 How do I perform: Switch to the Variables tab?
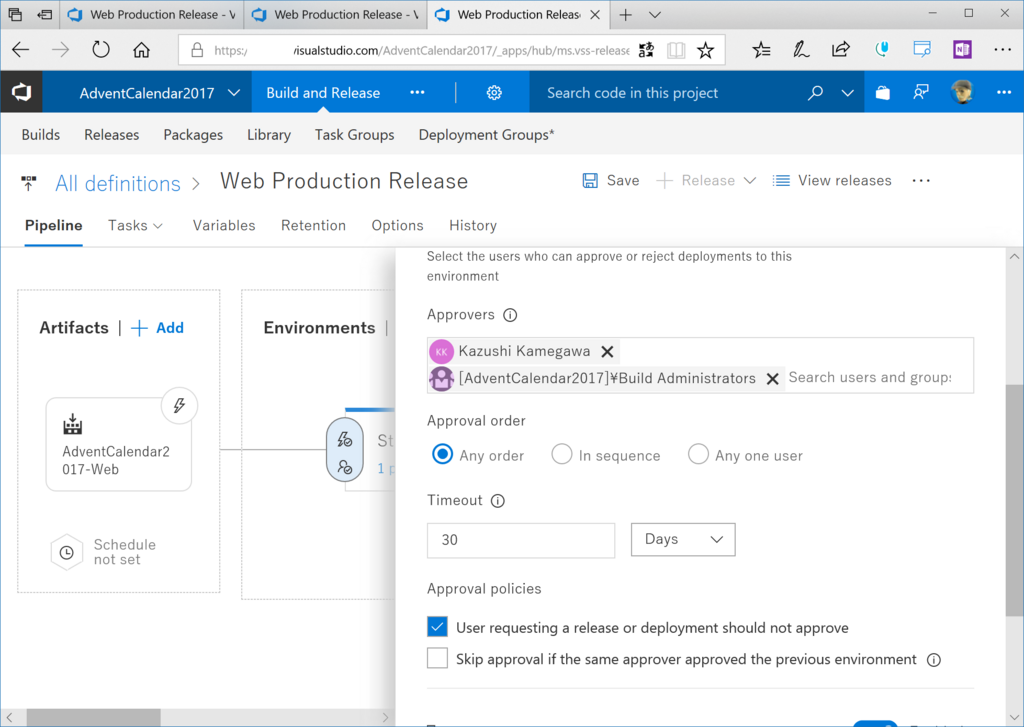click(224, 225)
